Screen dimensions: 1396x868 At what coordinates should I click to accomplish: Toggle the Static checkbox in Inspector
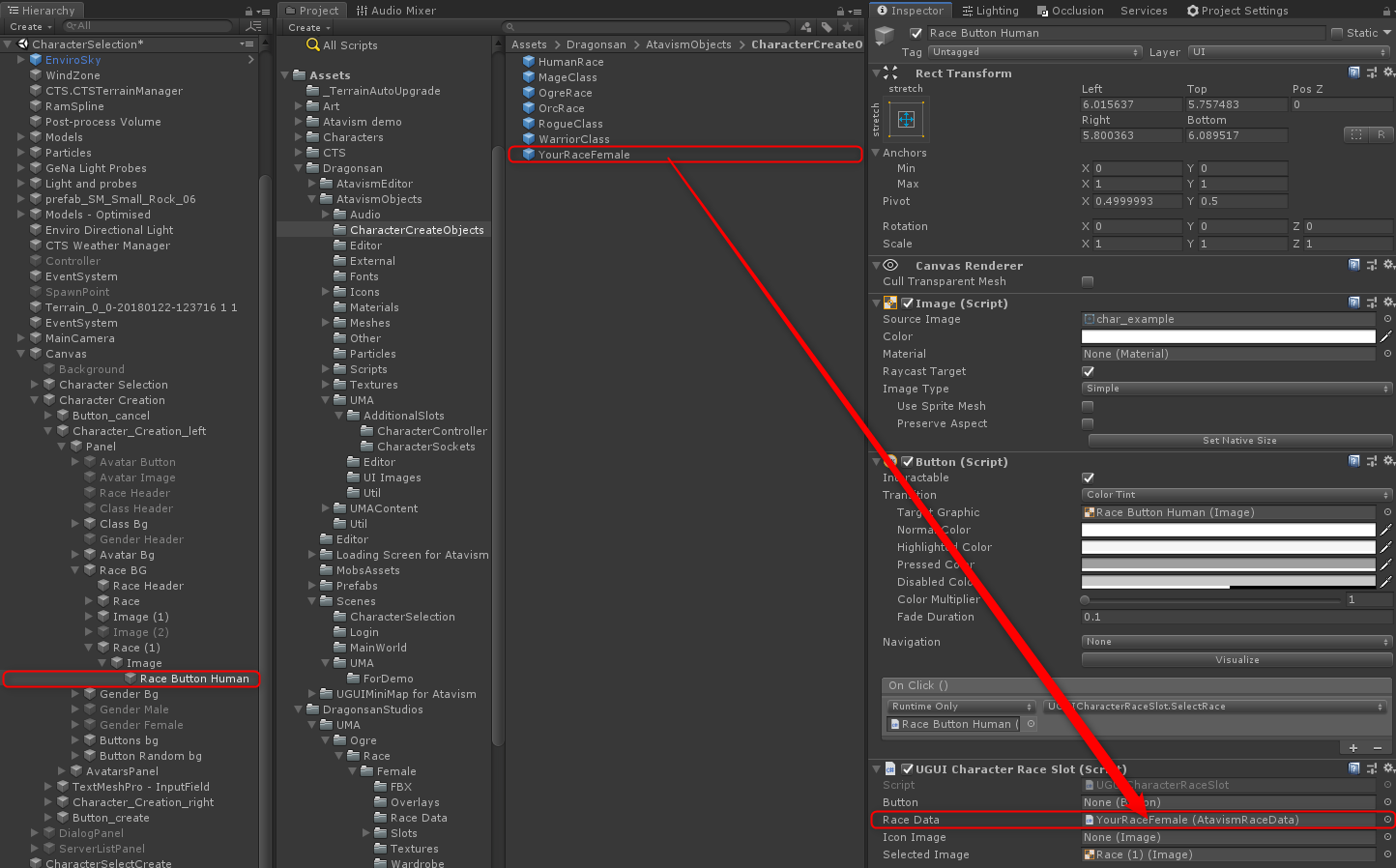click(1337, 33)
